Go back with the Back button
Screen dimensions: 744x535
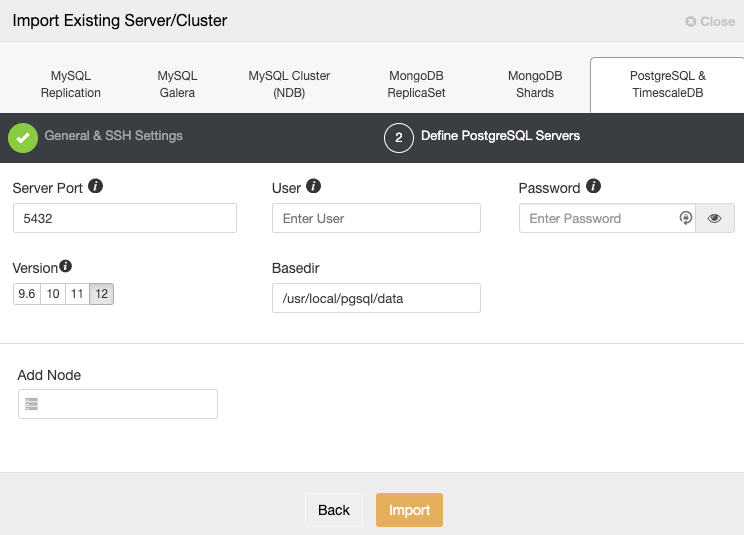pyautogui.click(x=334, y=510)
